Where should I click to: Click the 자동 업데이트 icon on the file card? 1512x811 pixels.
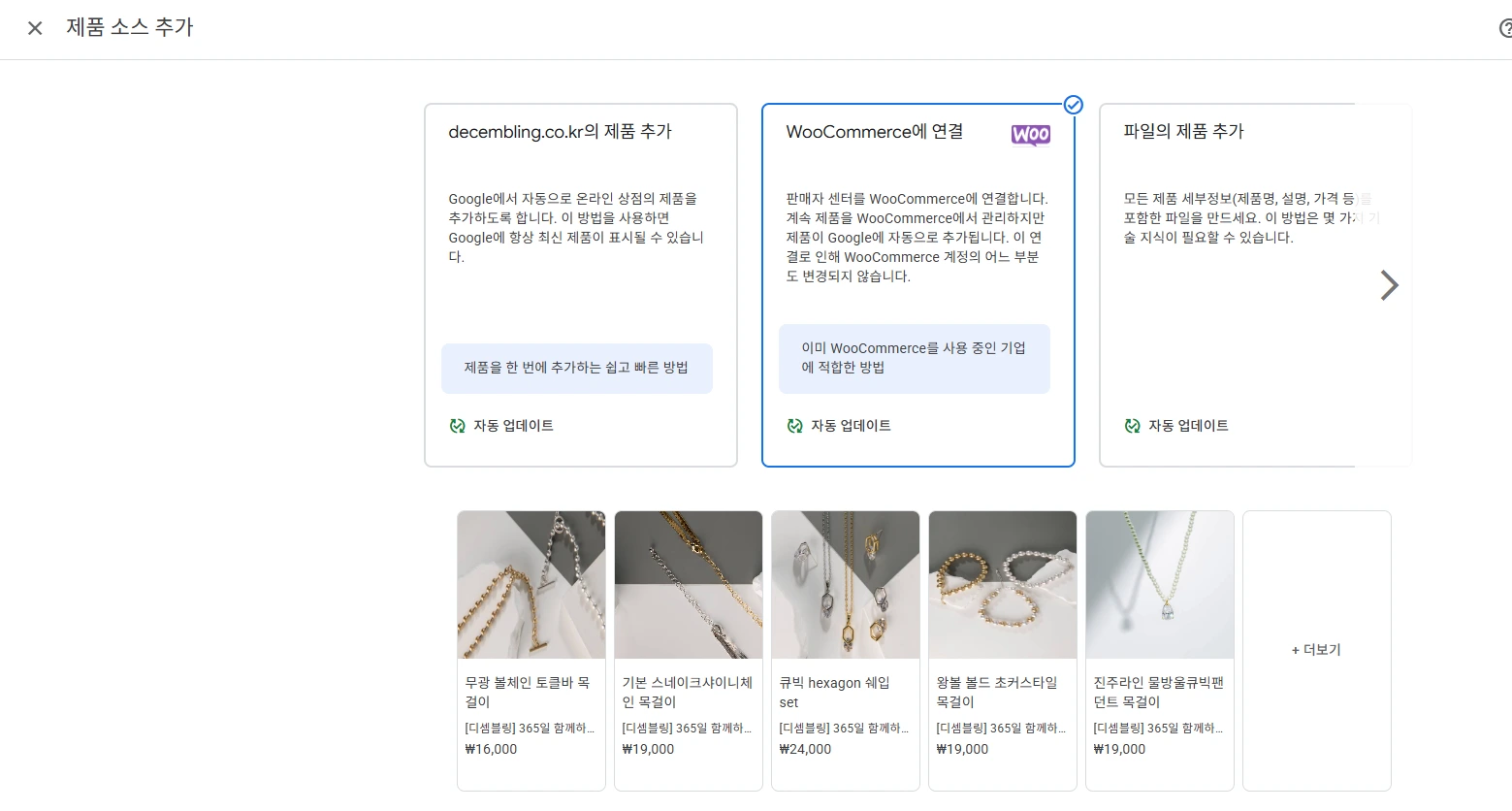[1132, 425]
